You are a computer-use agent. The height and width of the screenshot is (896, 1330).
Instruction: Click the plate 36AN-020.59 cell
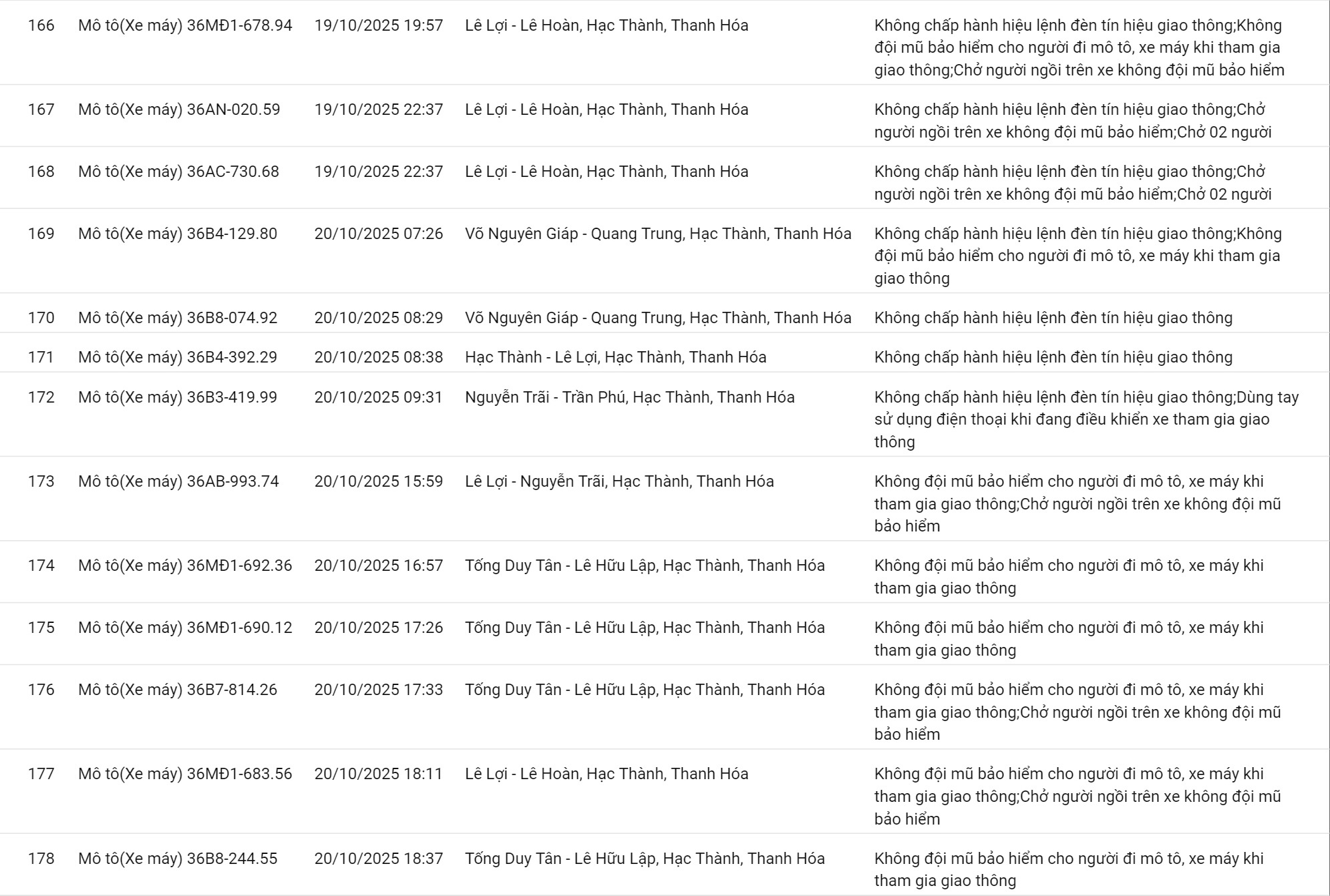(178, 109)
